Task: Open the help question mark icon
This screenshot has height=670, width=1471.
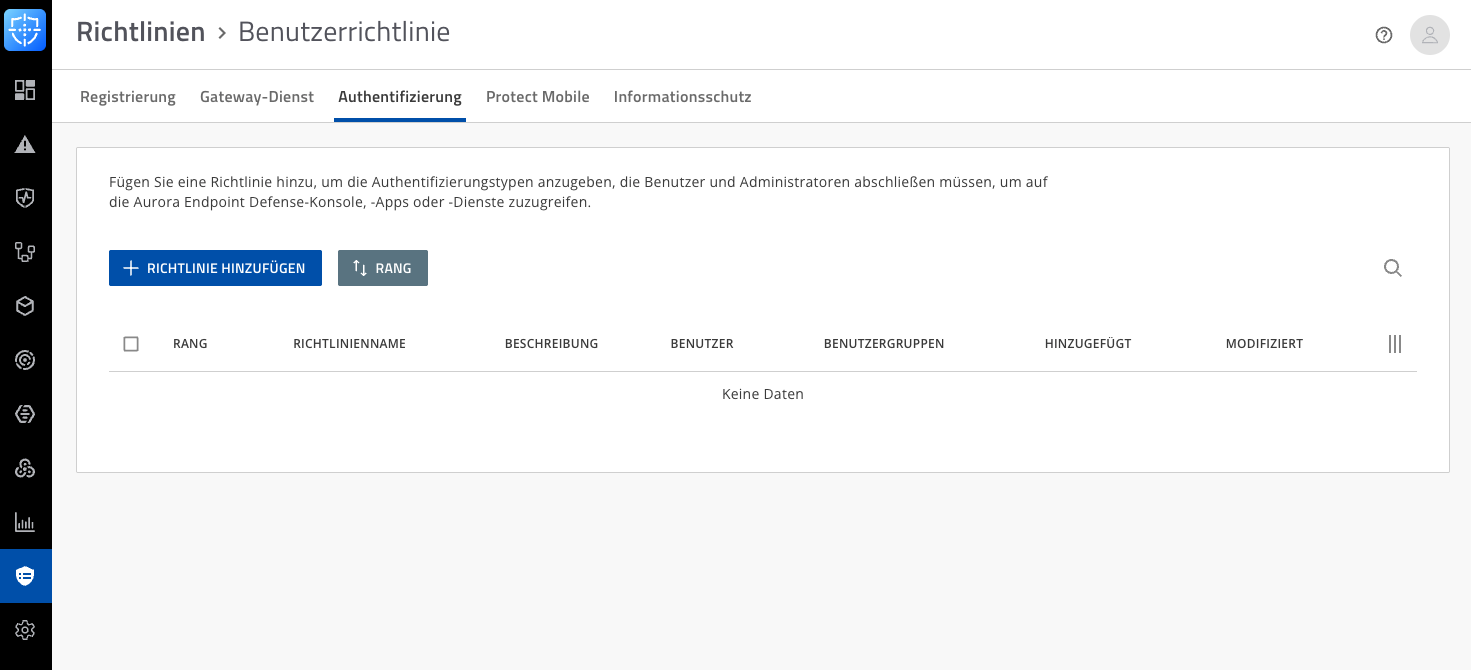Action: click(1384, 35)
